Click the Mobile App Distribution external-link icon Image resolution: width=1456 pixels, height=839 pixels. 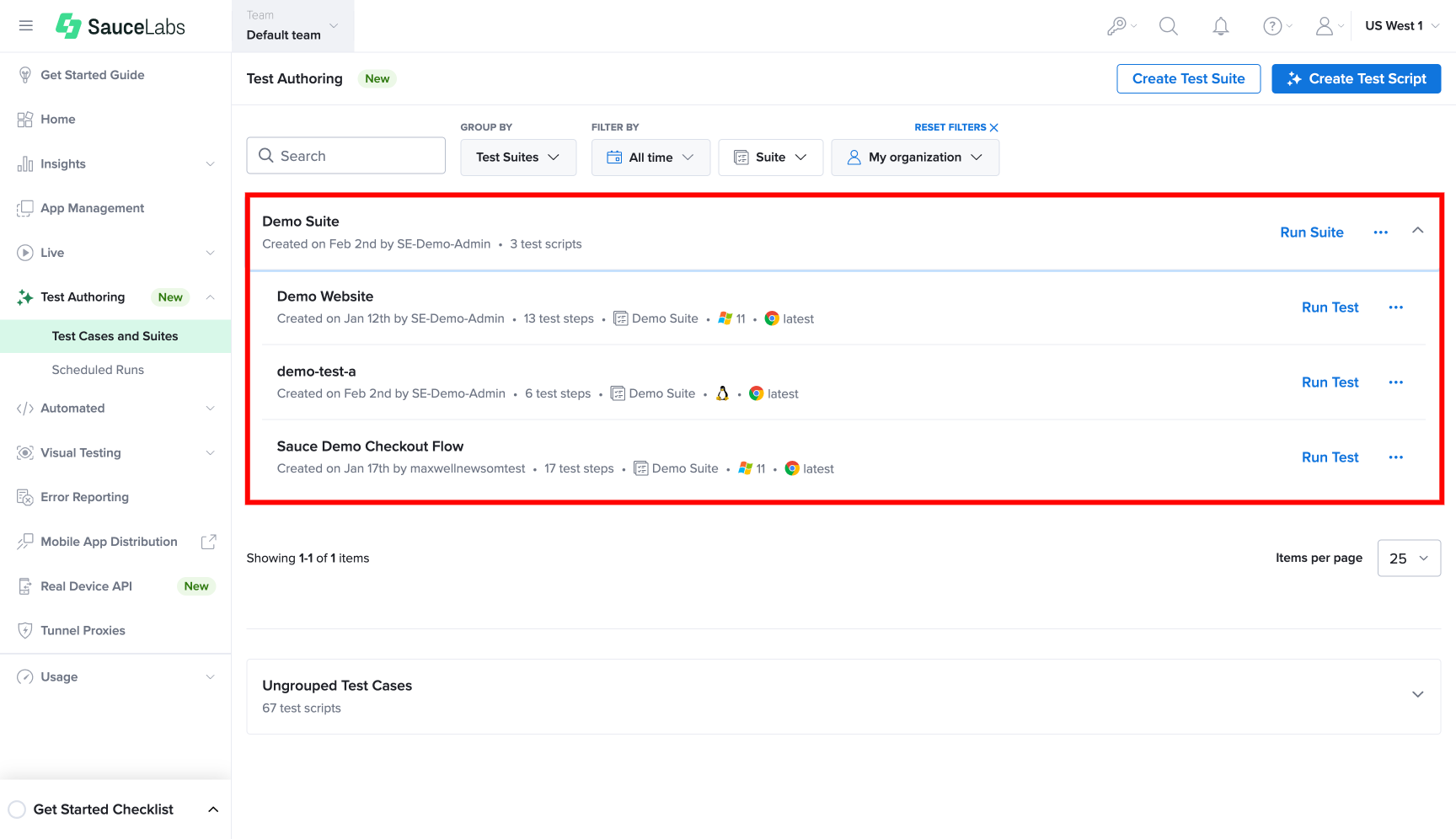tap(209, 542)
